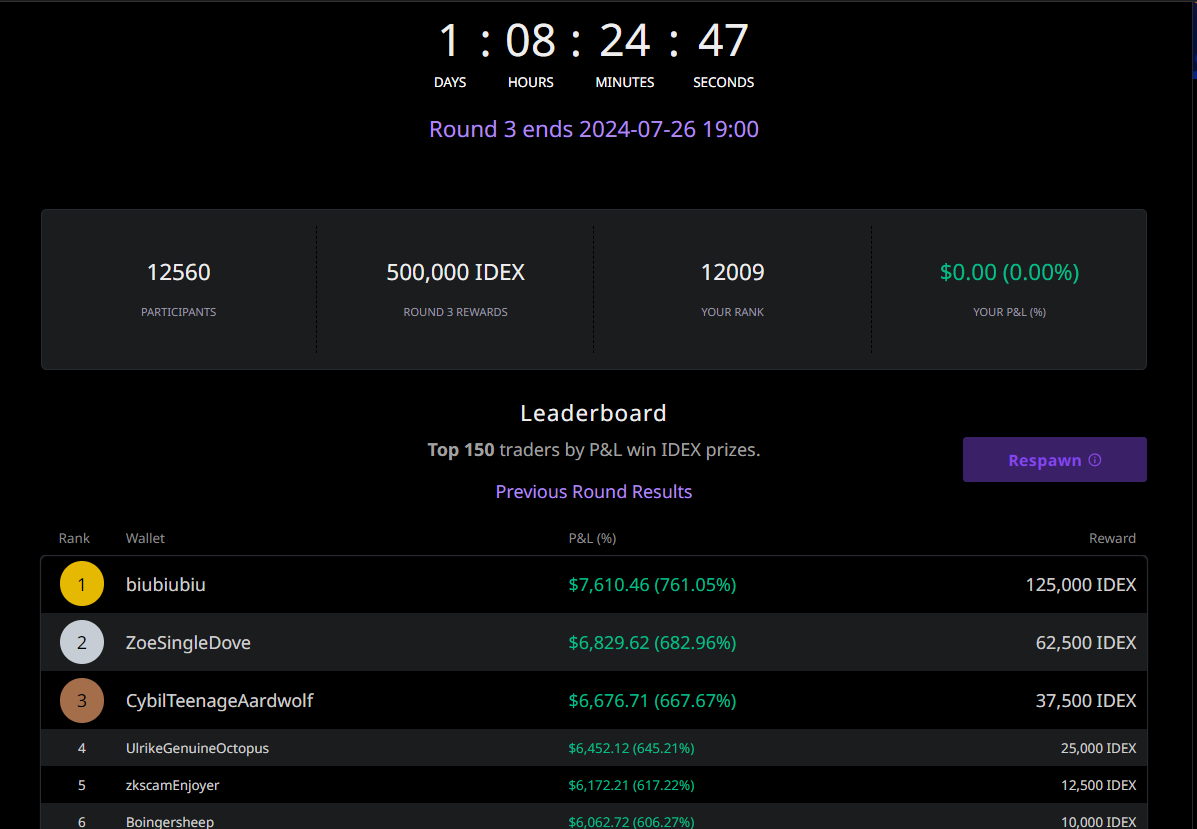1197x829 pixels.
Task: Select the biubiubiu wallet name
Action: click(166, 585)
